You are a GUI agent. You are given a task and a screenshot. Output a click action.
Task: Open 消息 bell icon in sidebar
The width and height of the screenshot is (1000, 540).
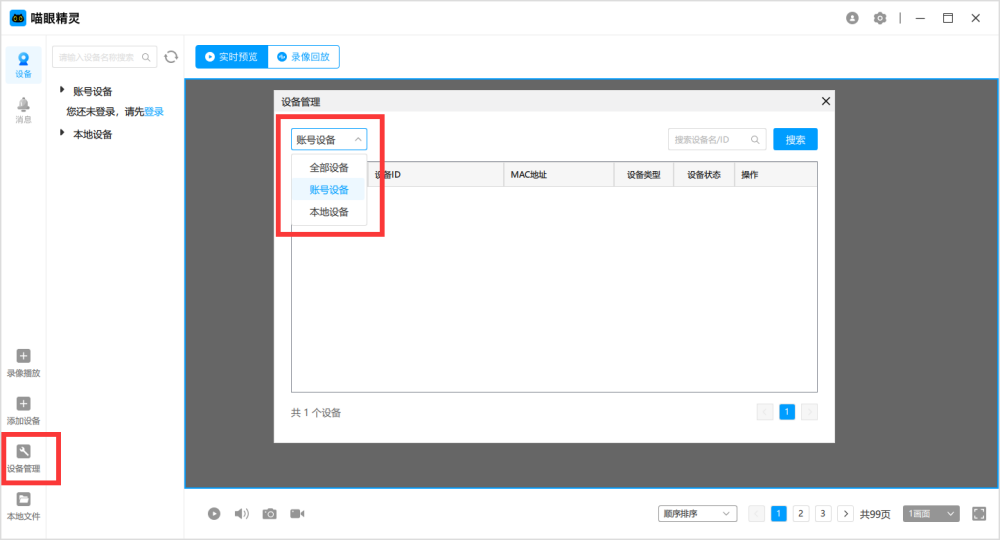pos(23,105)
